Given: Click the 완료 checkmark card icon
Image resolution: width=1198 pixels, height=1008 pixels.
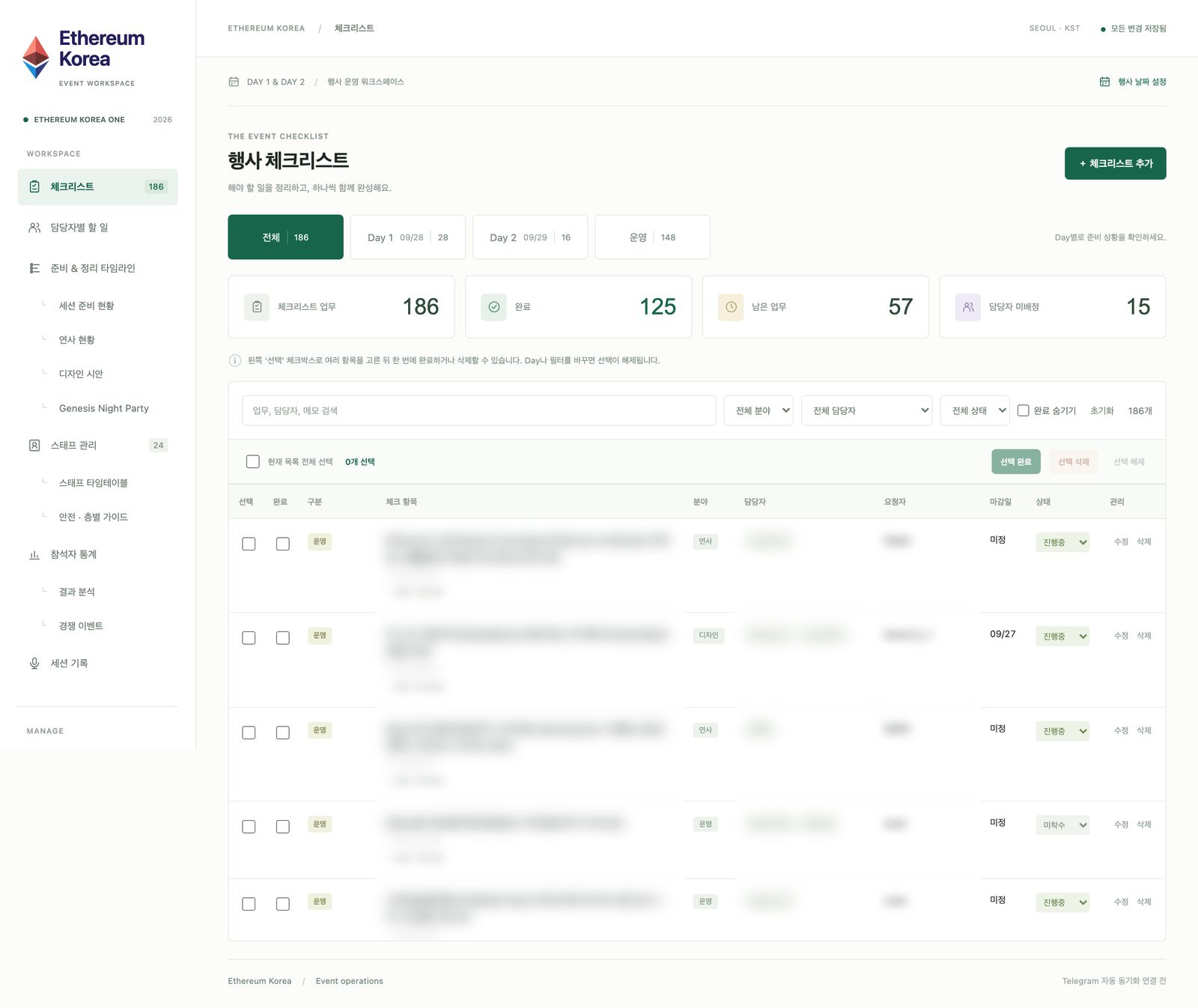Looking at the screenshot, I should (x=494, y=307).
